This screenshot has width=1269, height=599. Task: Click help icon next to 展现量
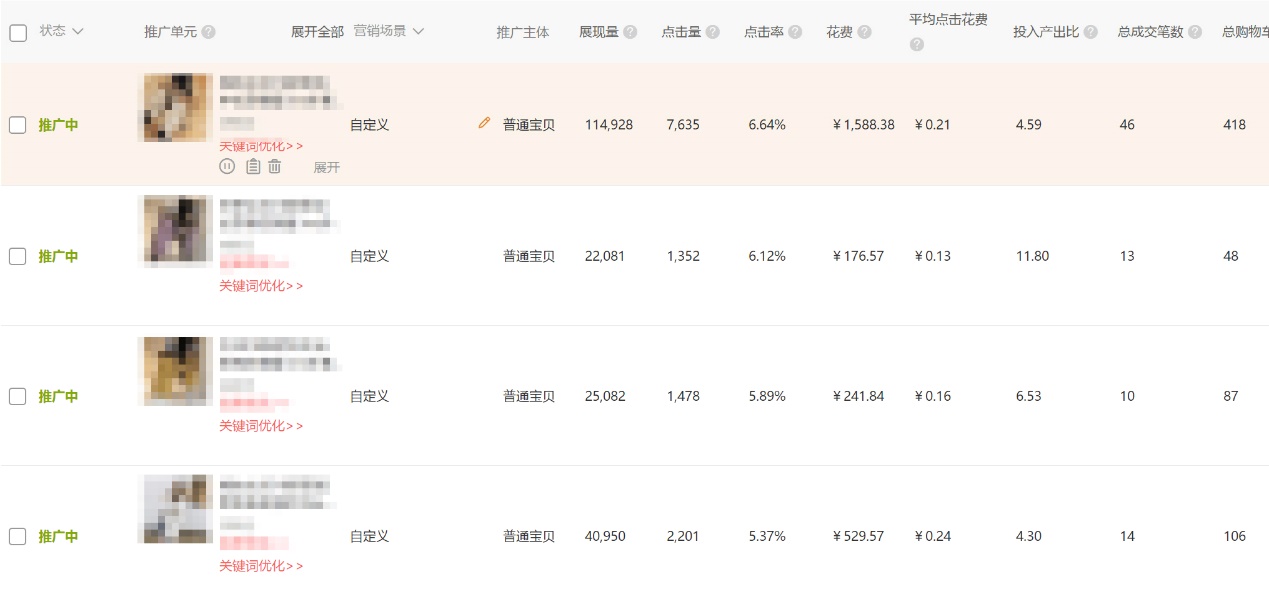point(630,32)
